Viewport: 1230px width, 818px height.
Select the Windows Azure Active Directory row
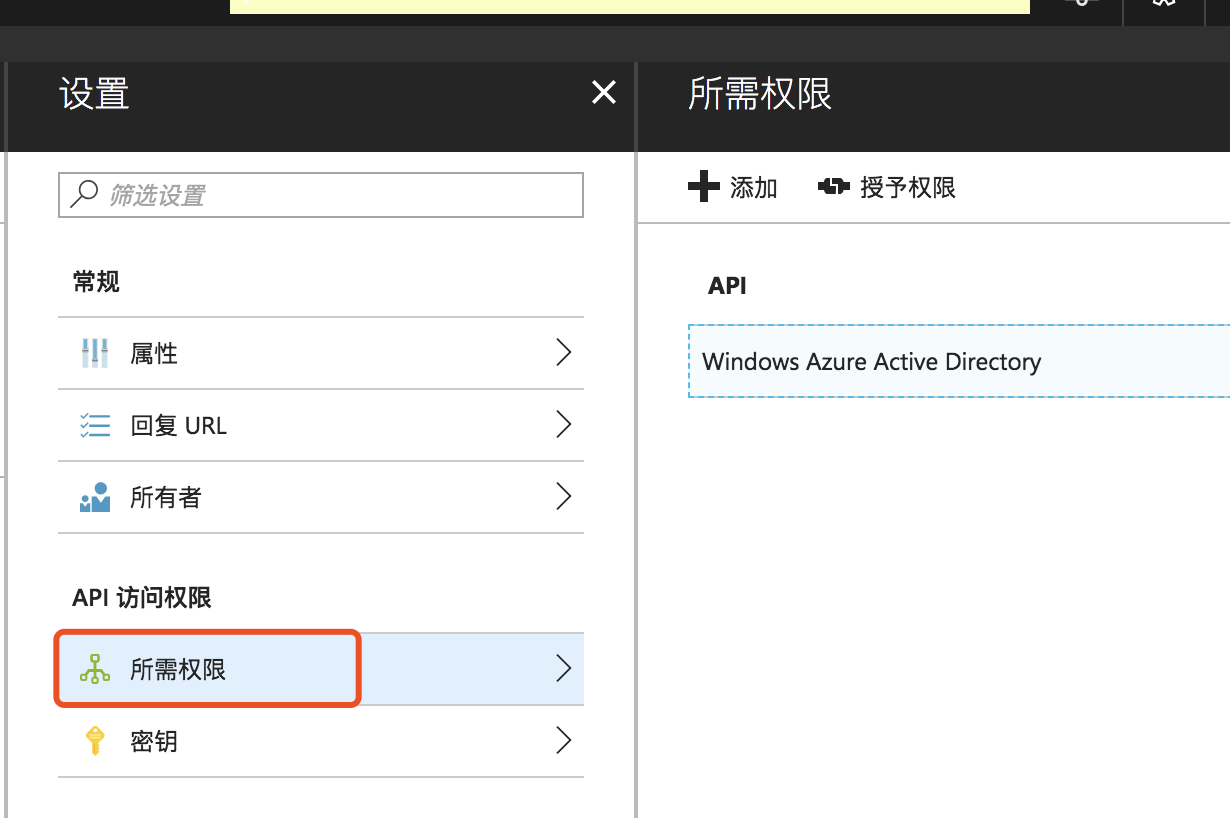(x=959, y=361)
